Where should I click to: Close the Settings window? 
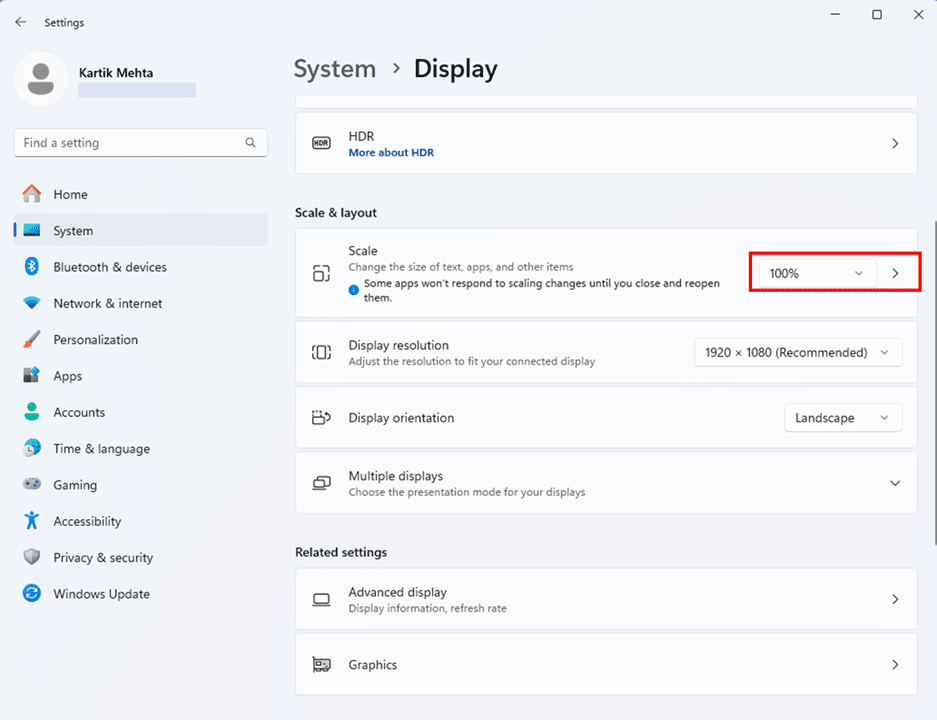point(918,14)
